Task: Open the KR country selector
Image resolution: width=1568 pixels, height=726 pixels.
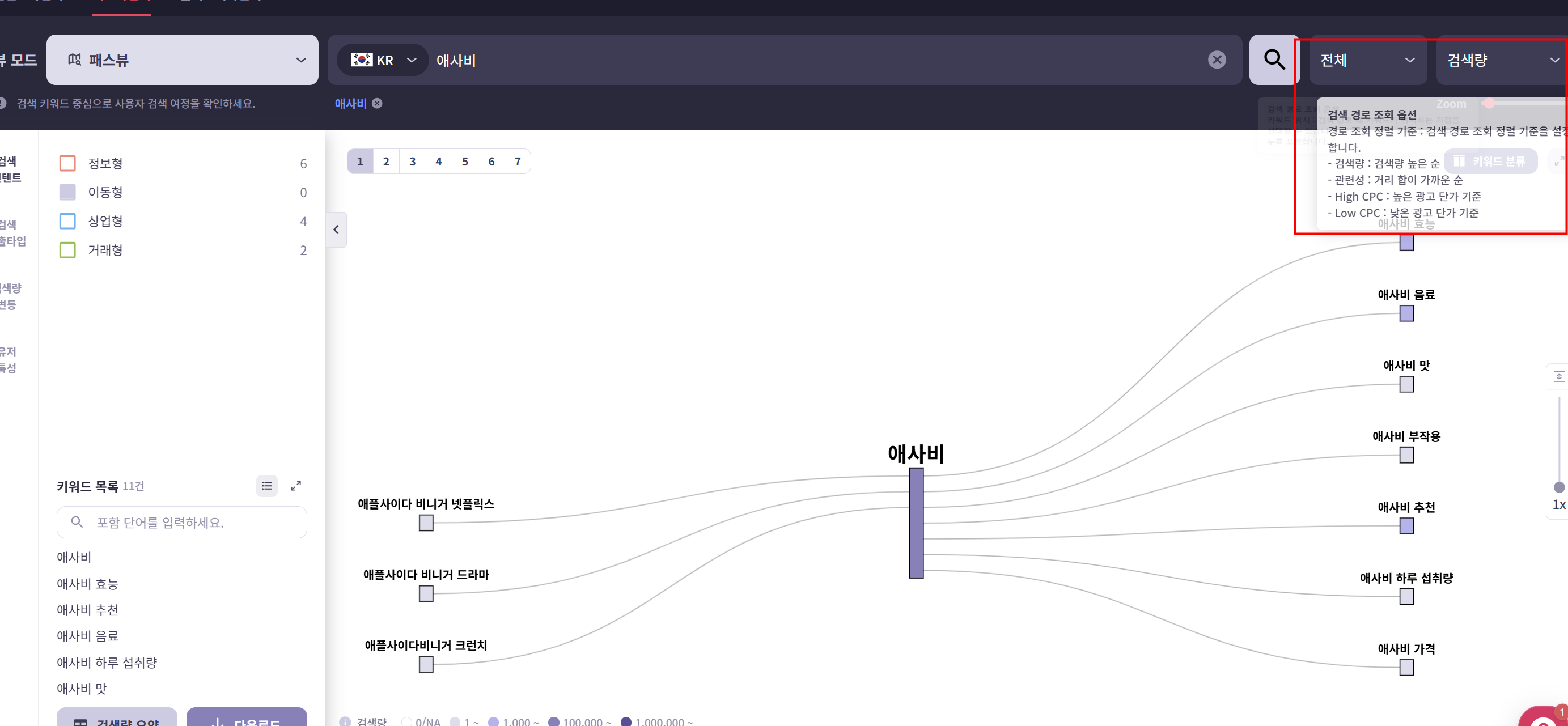Action: pyautogui.click(x=383, y=60)
